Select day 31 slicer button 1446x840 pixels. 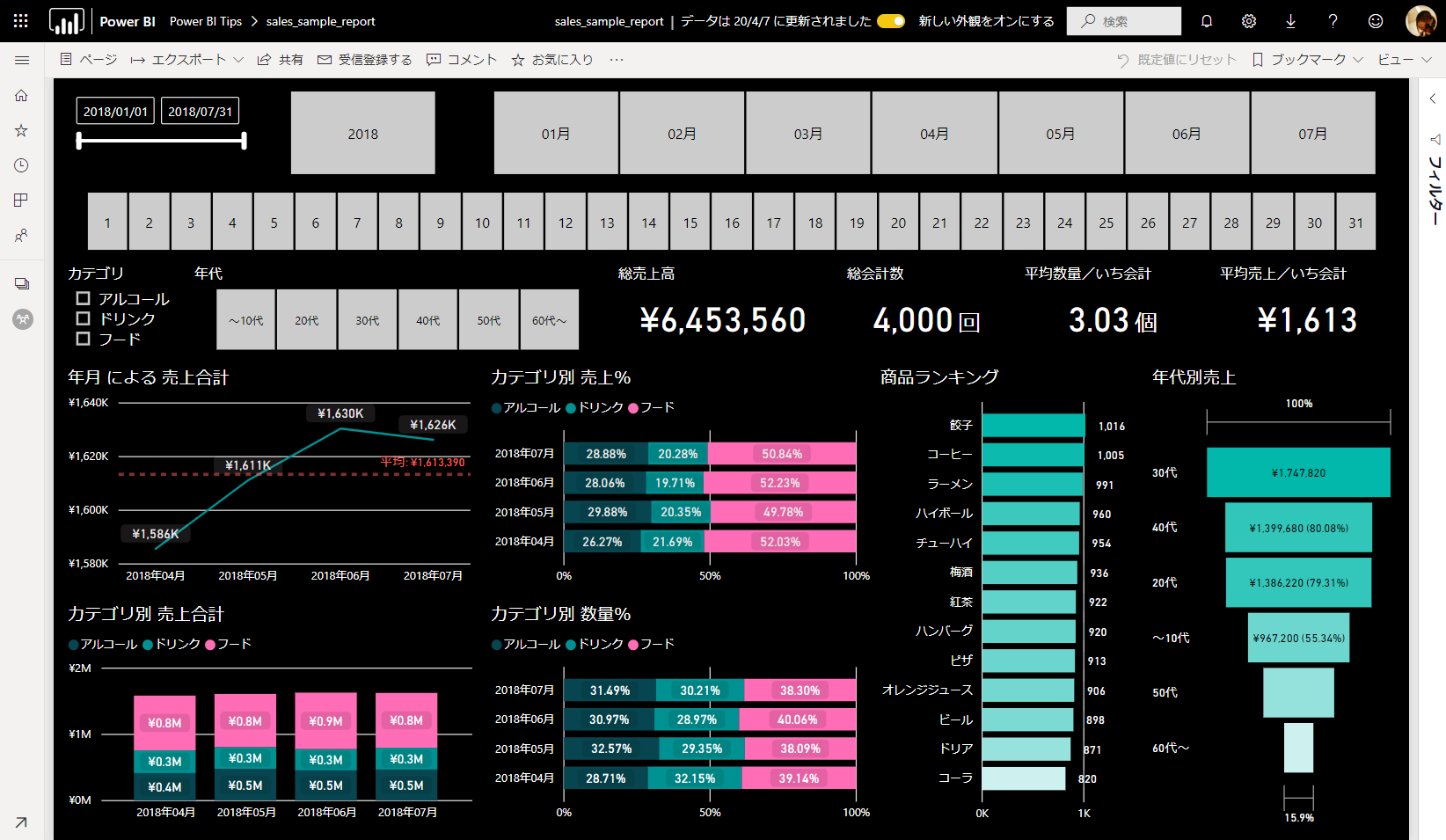[x=1356, y=223]
